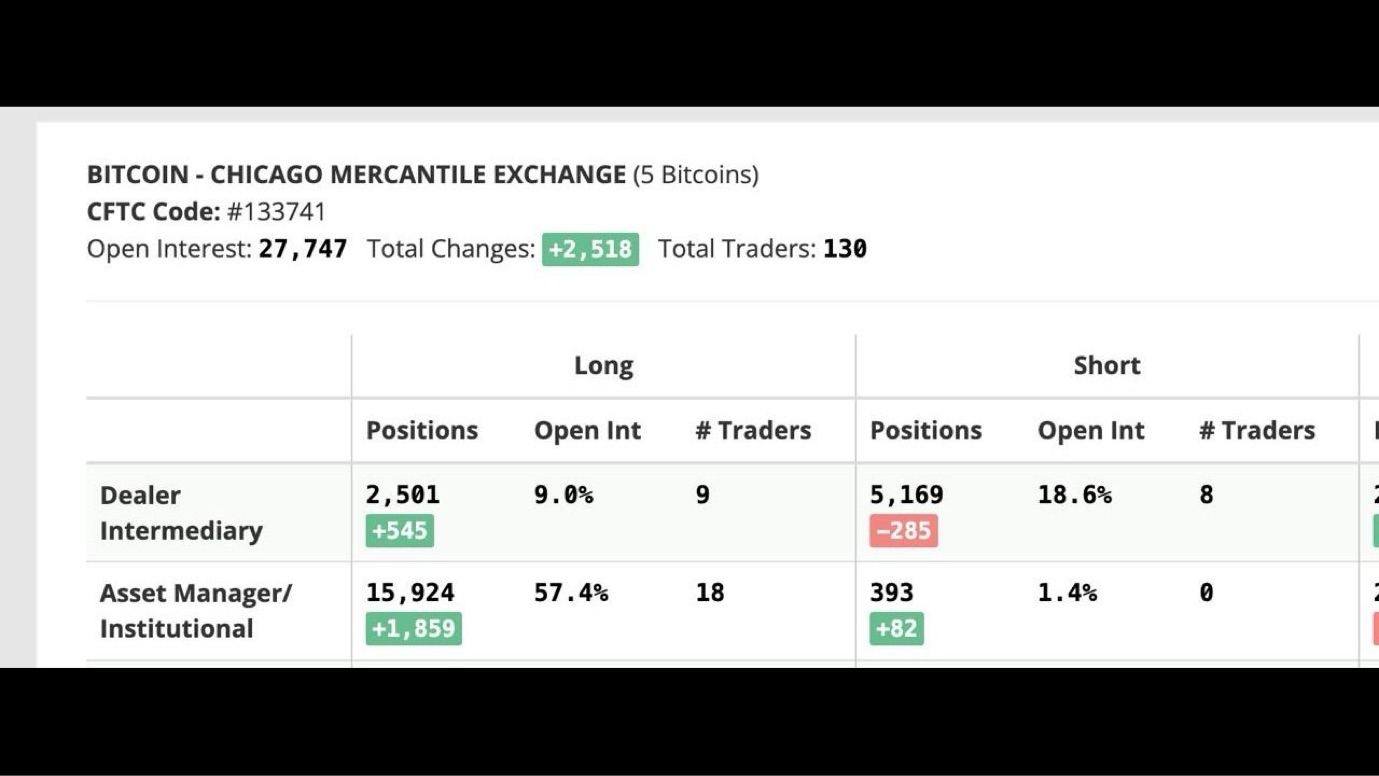Sort by Open Int under Long
The width and height of the screenshot is (1379, 776).
coord(587,431)
